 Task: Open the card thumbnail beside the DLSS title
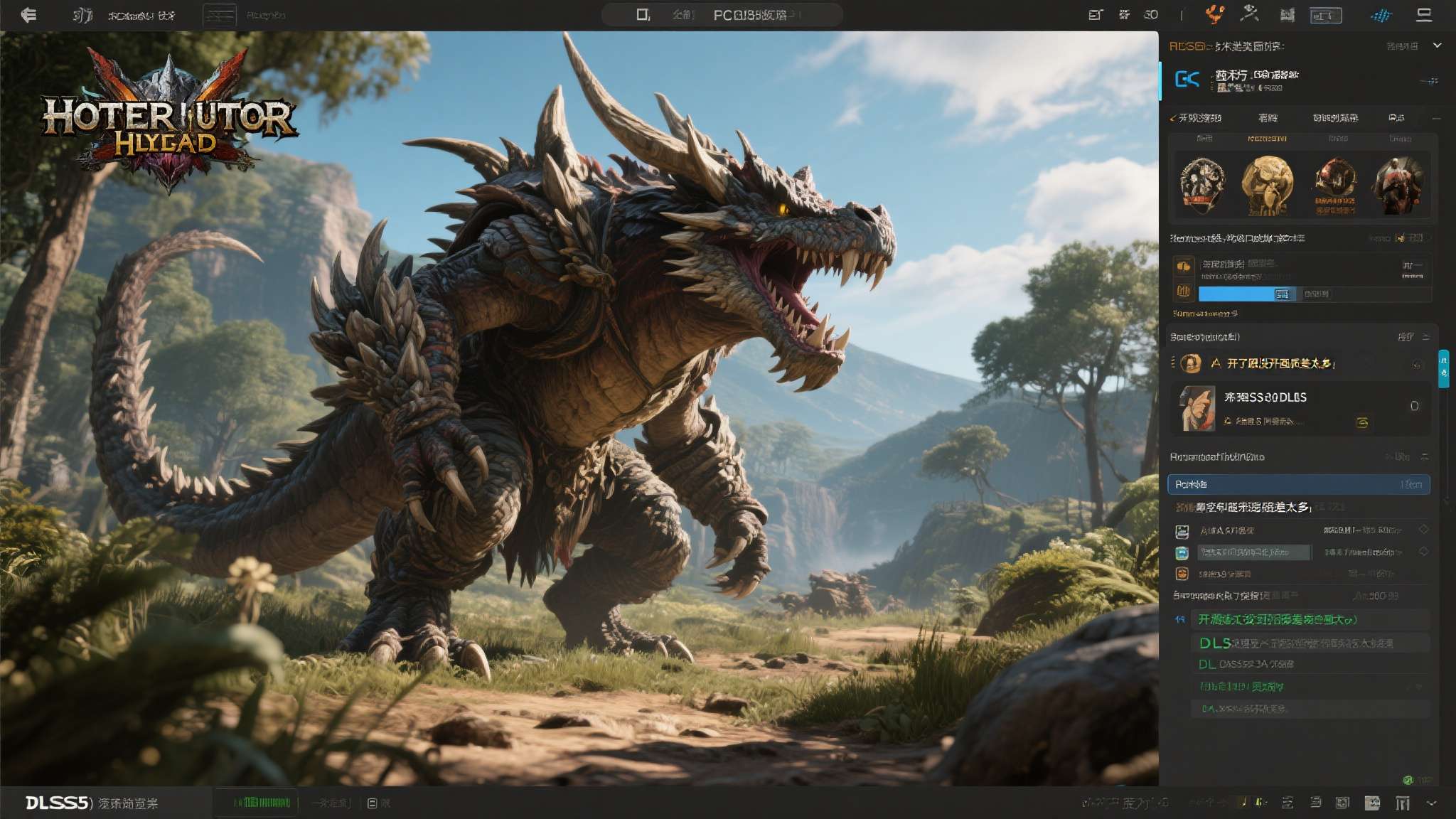tap(1198, 409)
